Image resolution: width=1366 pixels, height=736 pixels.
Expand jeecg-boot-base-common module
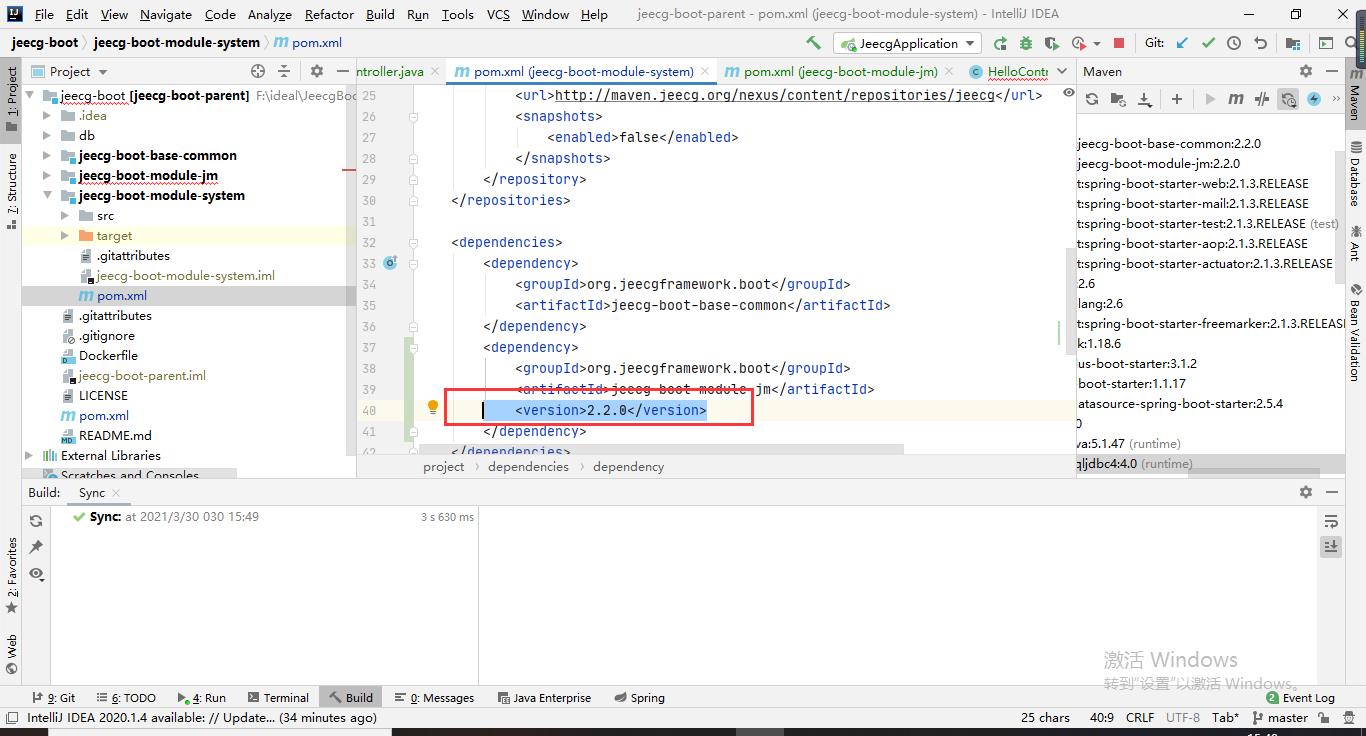pyautogui.click(x=47, y=156)
